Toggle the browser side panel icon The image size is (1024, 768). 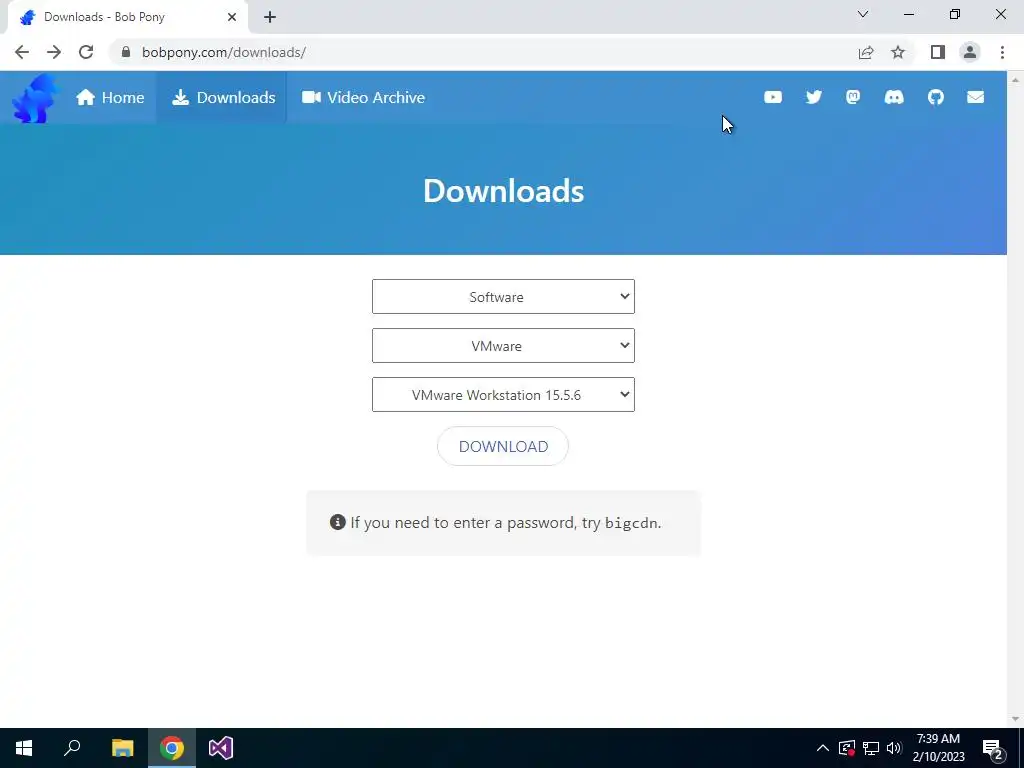click(x=938, y=52)
